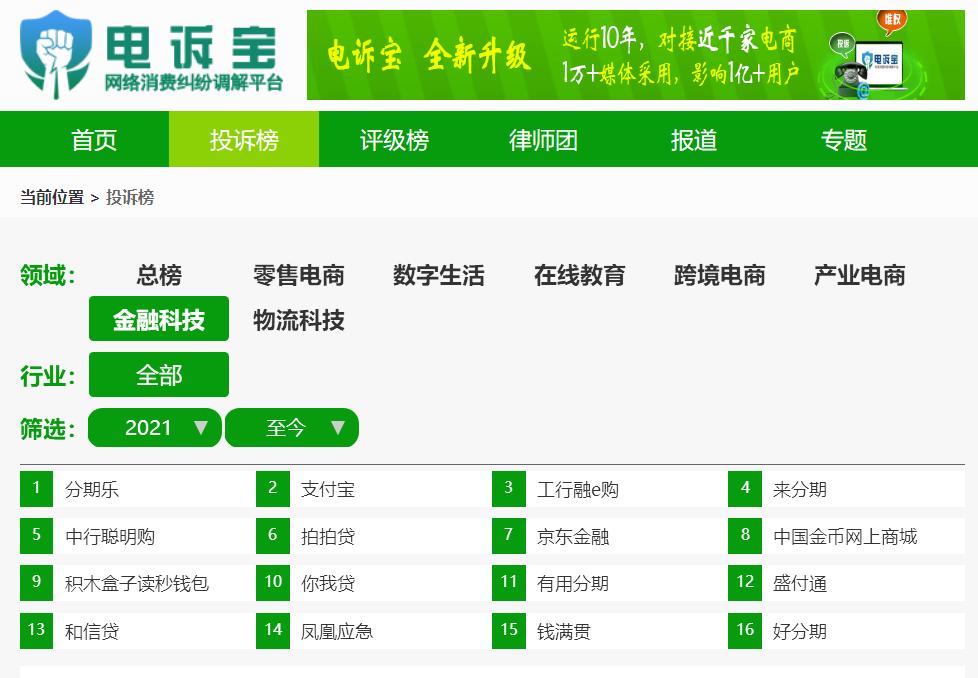Viewport: 978px width, 678px height.
Task: Open the 评级榜 menu item
Action: pyautogui.click(x=391, y=139)
